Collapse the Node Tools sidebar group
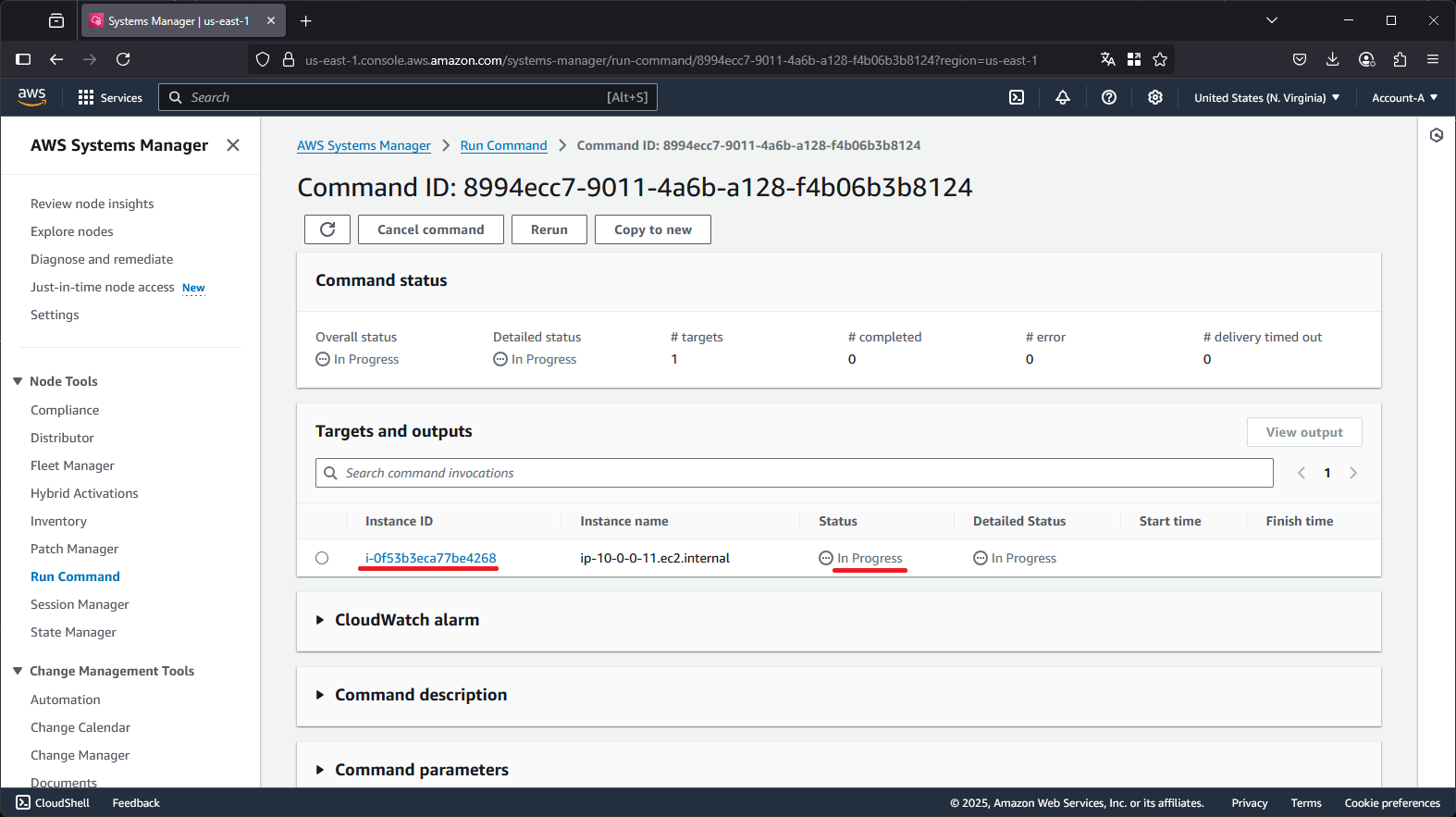This screenshot has height=817, width=1456. 18,381
